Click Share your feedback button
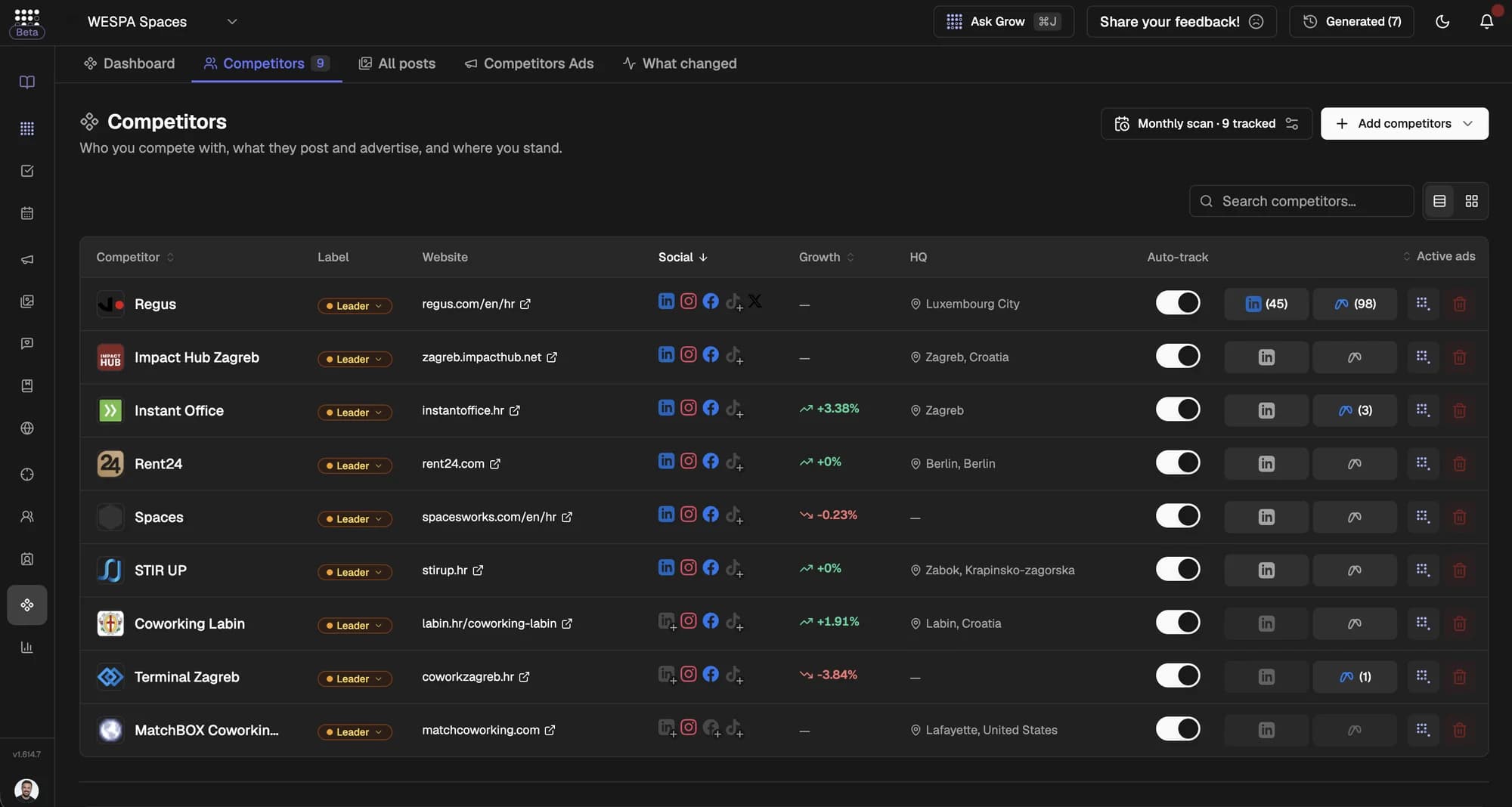The image size is (1512, 807). [x=1181, y=21]
